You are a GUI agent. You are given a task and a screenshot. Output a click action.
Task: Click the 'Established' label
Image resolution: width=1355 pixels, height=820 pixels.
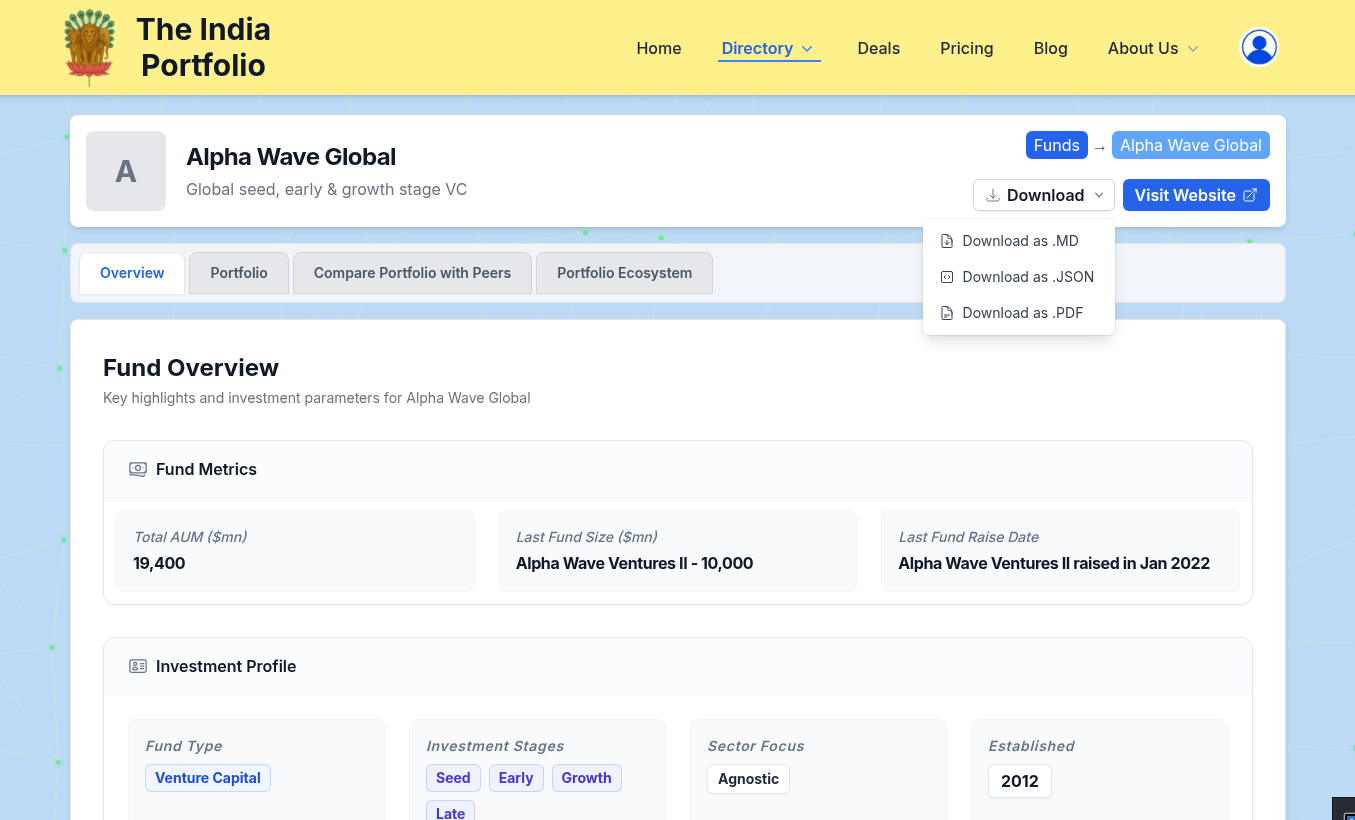point(1031,746)
